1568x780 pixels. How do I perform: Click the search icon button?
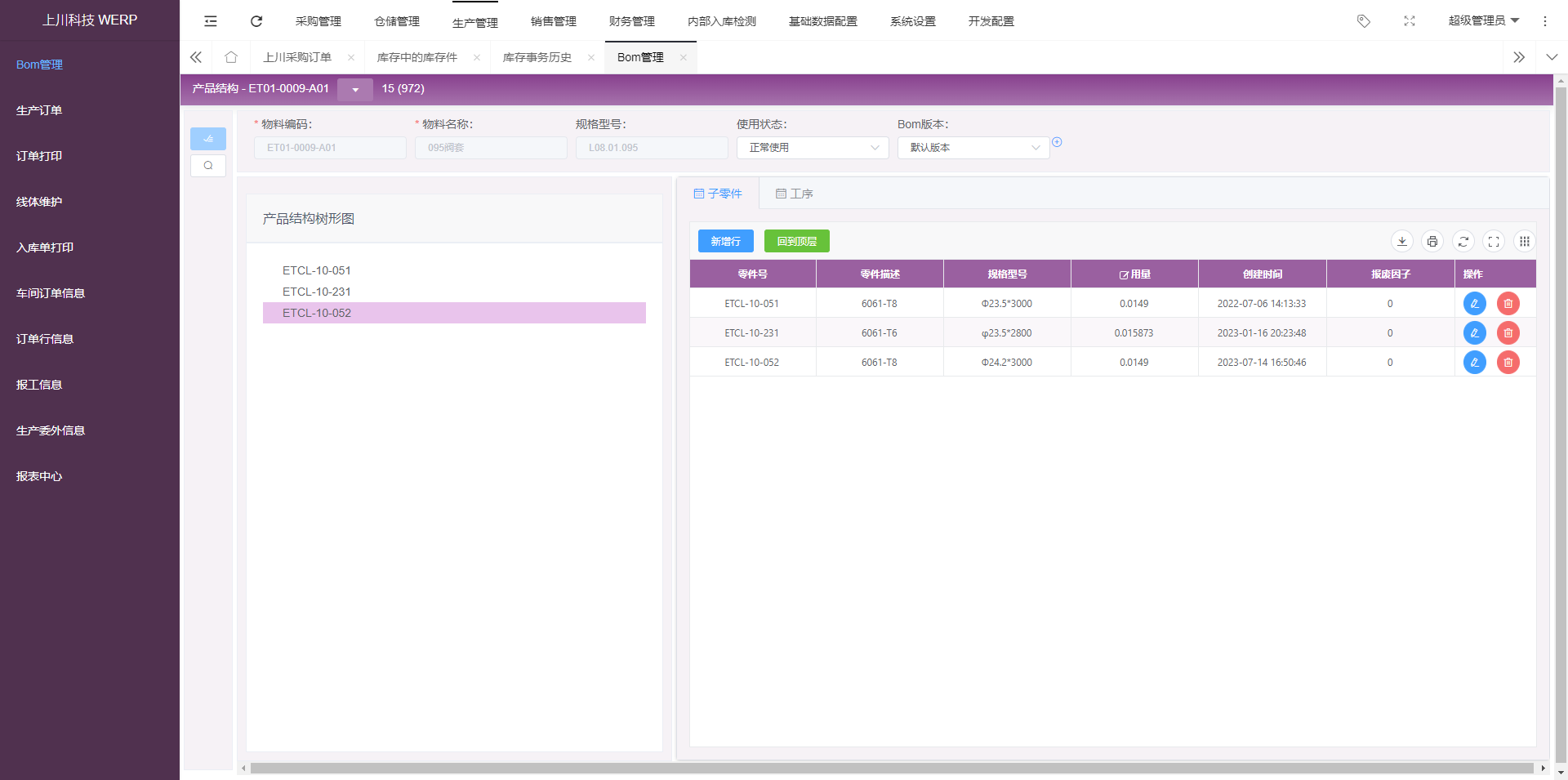[208, 166]
